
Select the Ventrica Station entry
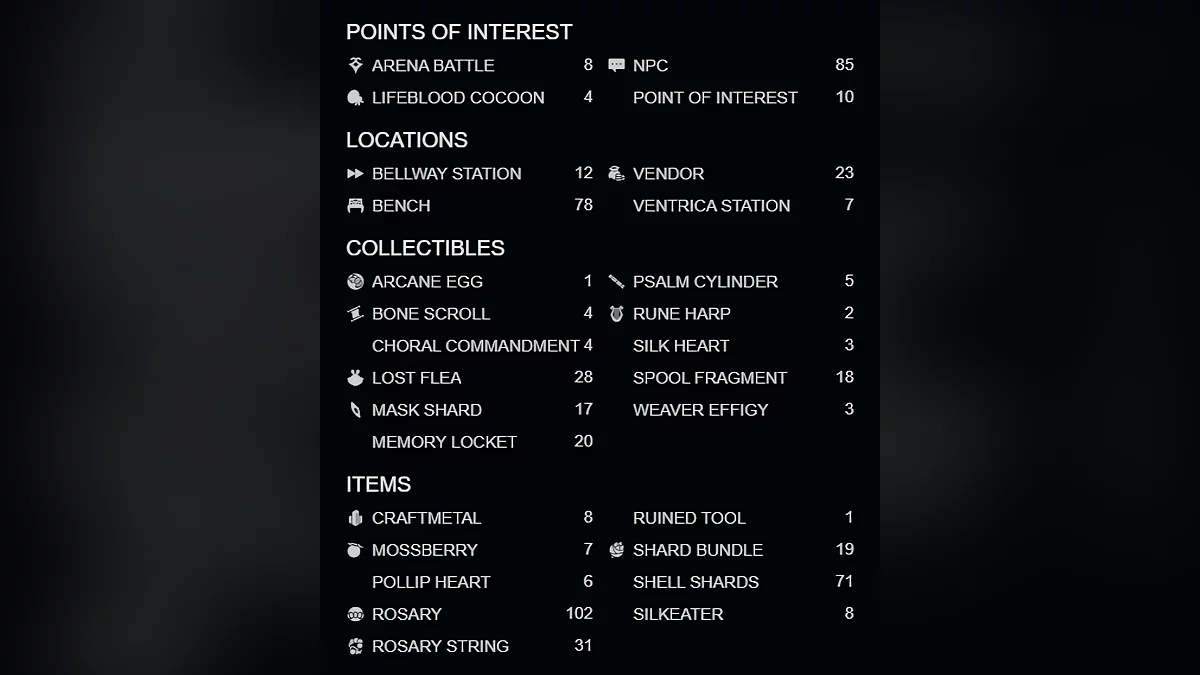coord(711,206)
